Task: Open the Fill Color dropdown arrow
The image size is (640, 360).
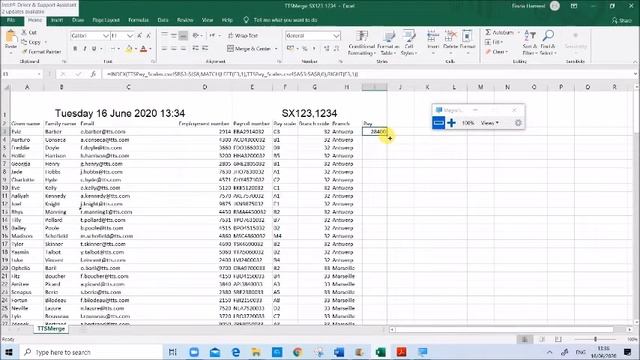Action: click(135, 49)
